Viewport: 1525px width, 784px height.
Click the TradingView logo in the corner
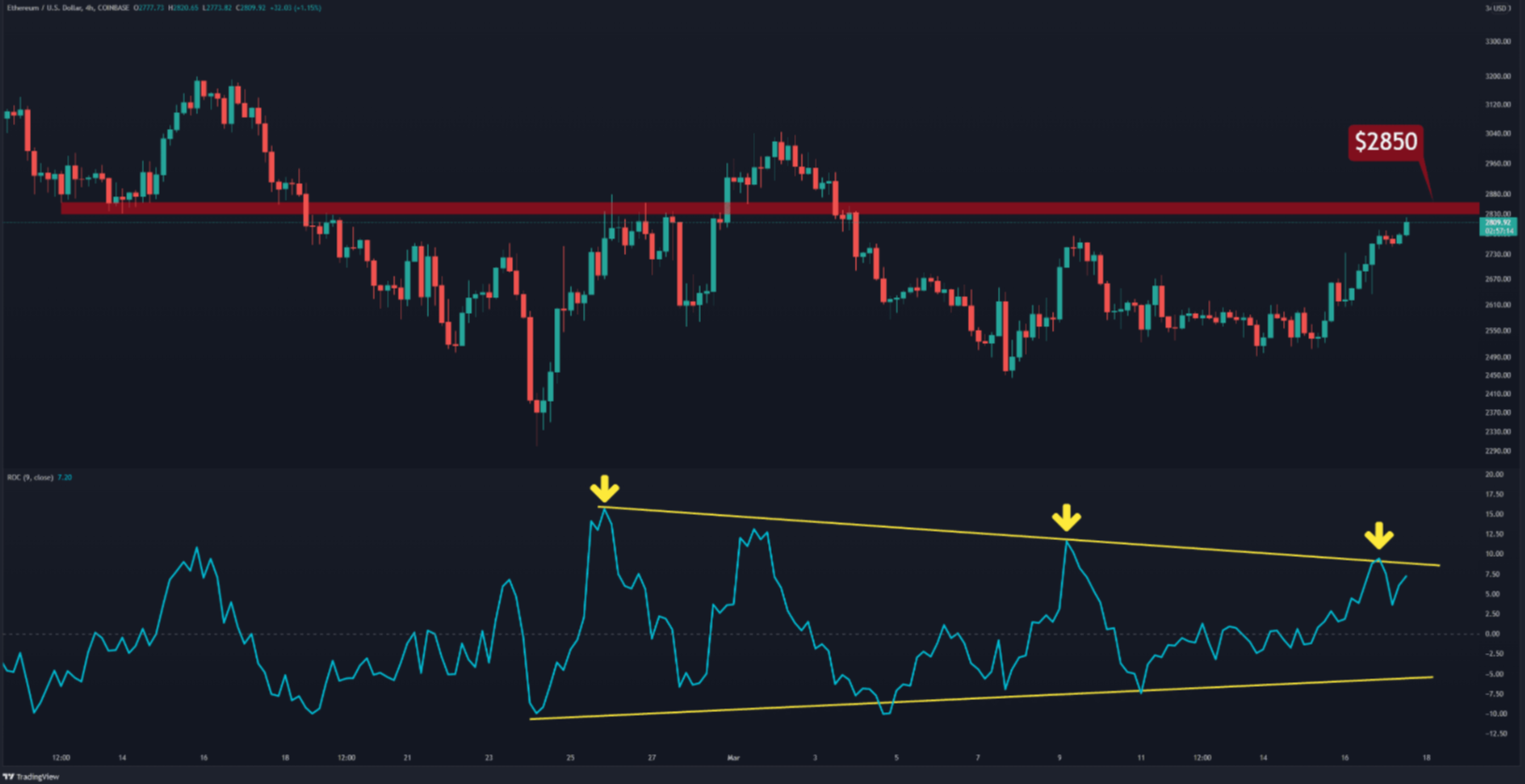click(31, 777)
